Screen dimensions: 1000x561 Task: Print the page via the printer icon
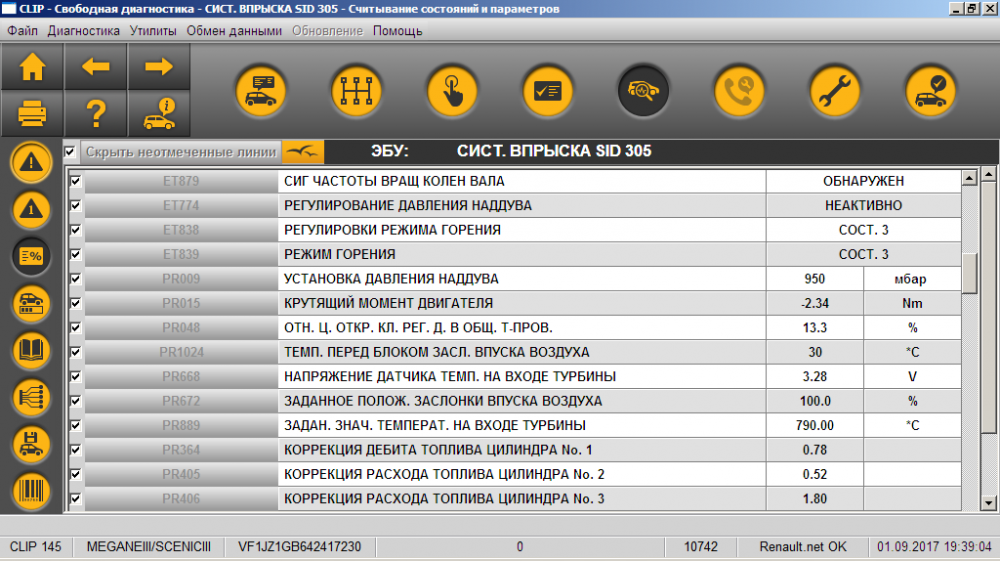[x=32, y=113]
